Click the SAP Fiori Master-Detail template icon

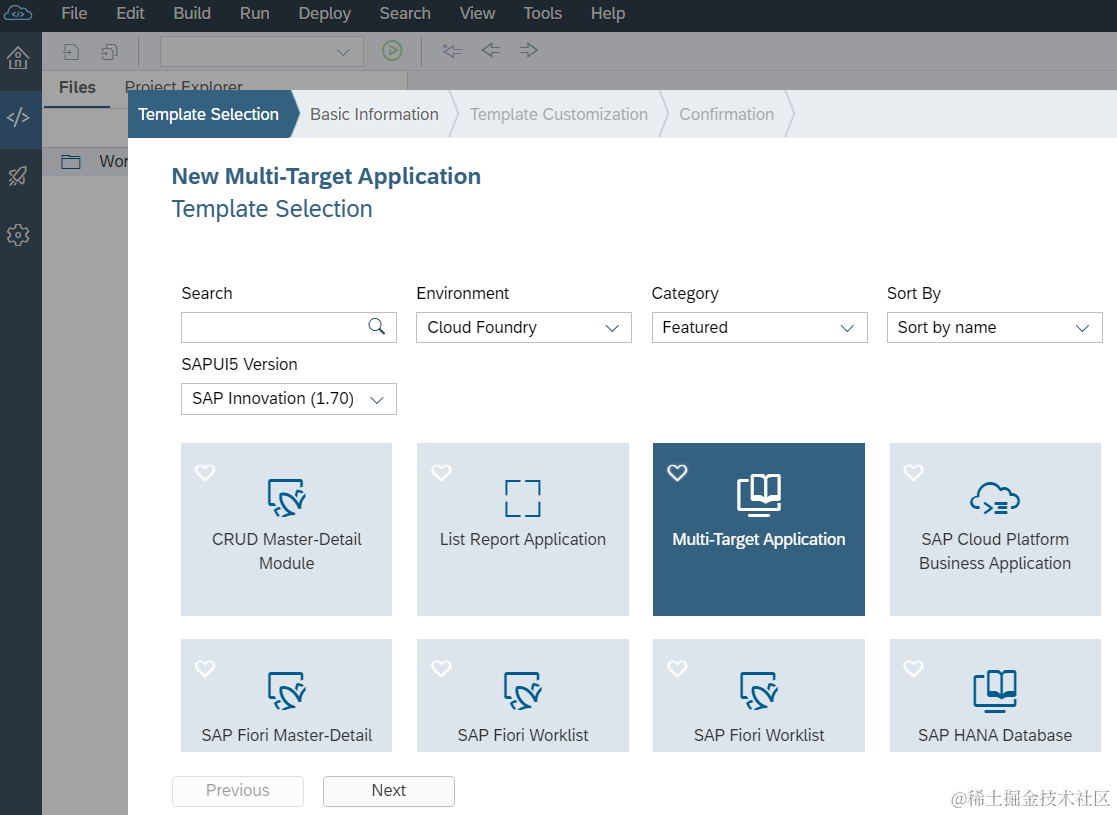pyautogui.click(x=286, y=690)
